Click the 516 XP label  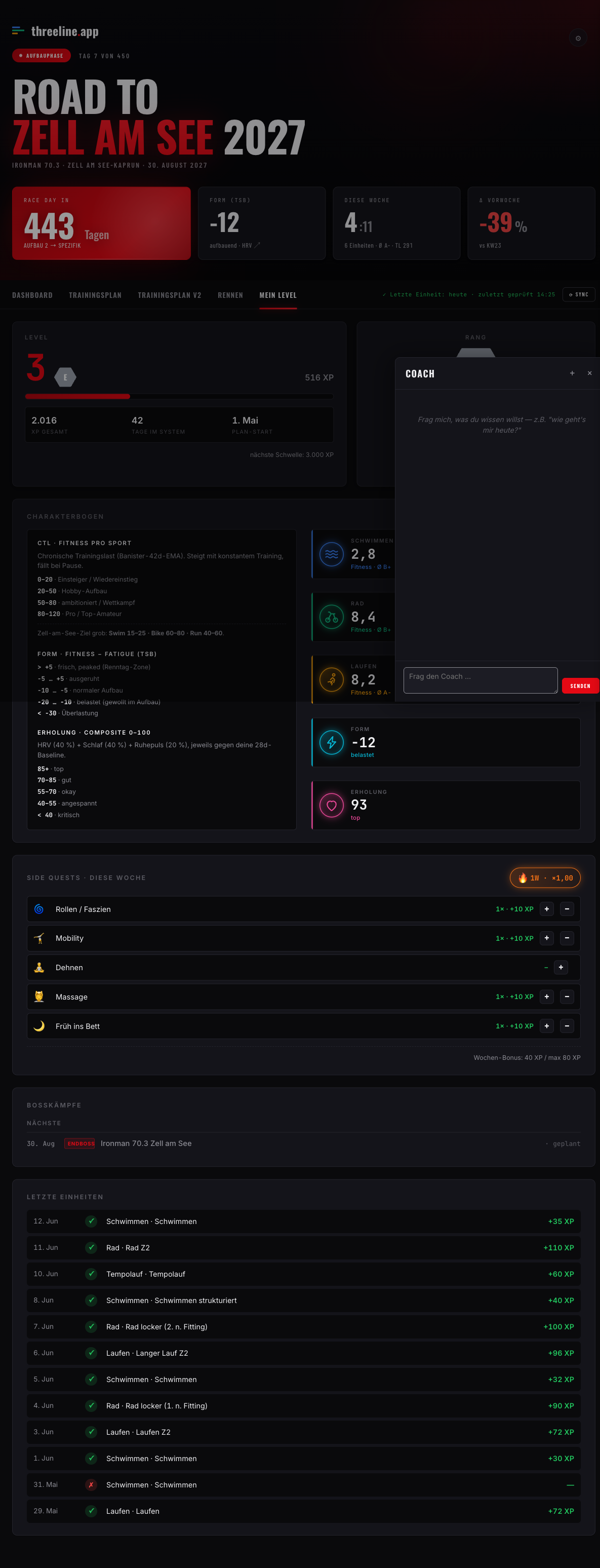(319, 377)
